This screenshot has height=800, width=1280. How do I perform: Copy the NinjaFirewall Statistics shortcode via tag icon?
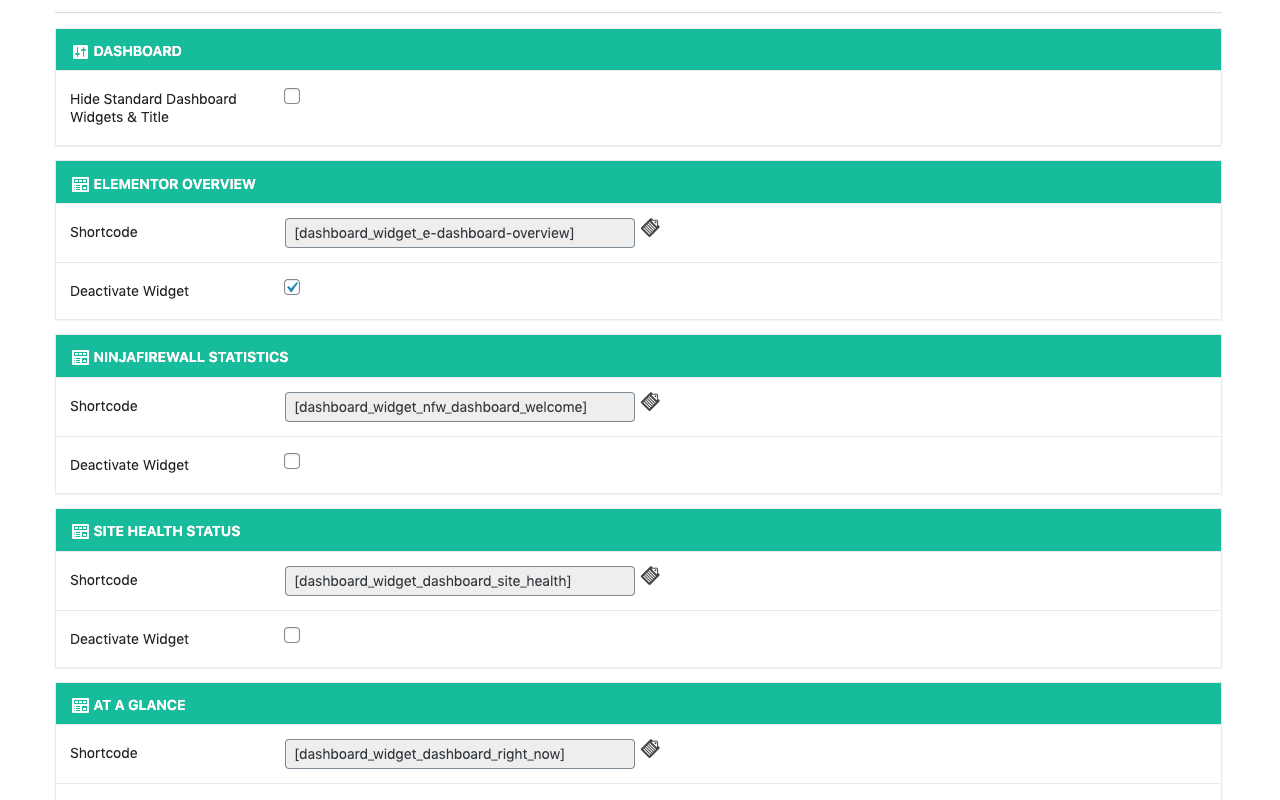[650, 402]
